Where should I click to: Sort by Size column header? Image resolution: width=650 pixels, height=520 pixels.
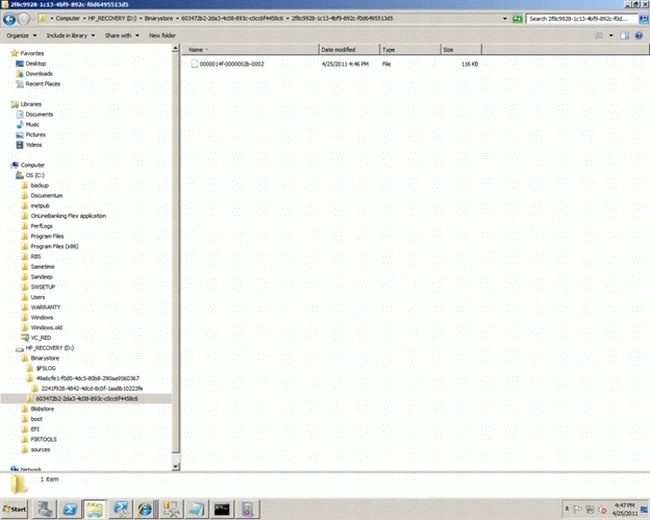(461, 50)
